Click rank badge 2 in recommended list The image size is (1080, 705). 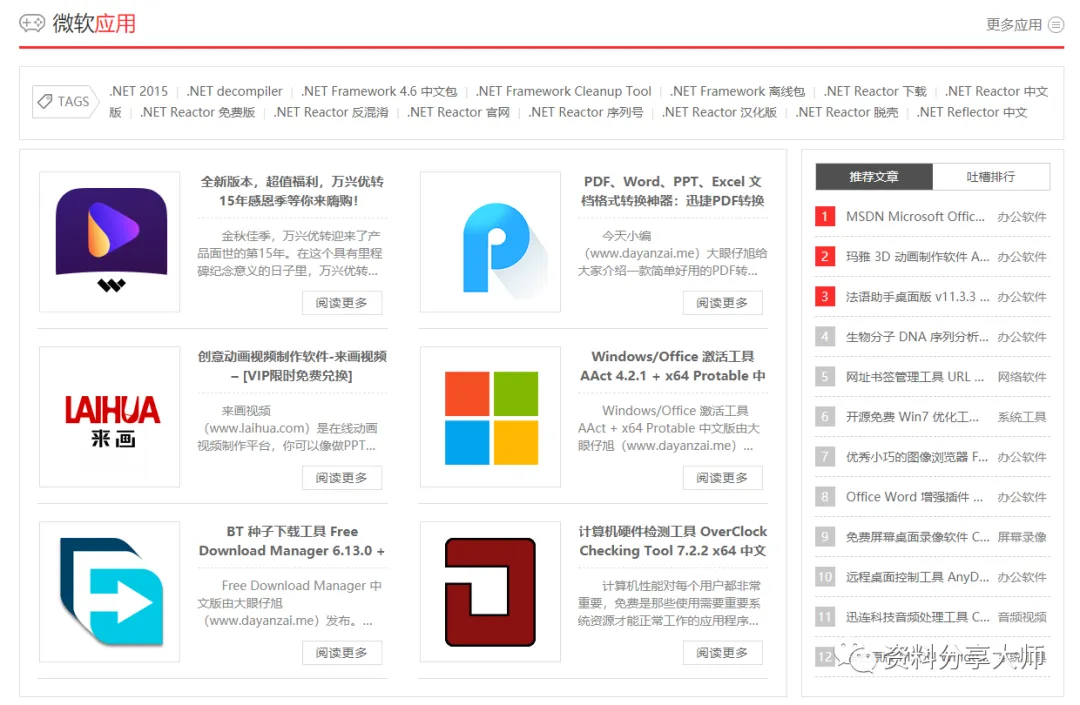(824, 256)
